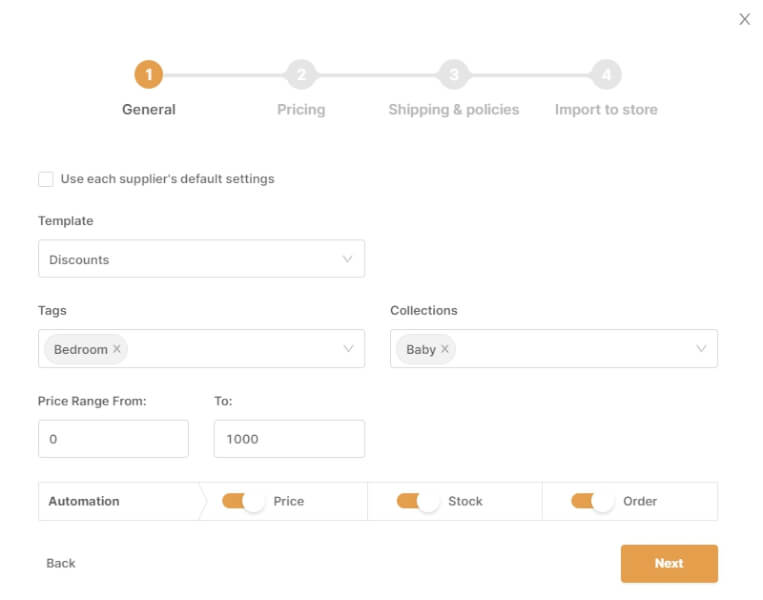The image size is (763, 600).
Task: Turn off Order automation switch
Action: click(x=592, y=501)
